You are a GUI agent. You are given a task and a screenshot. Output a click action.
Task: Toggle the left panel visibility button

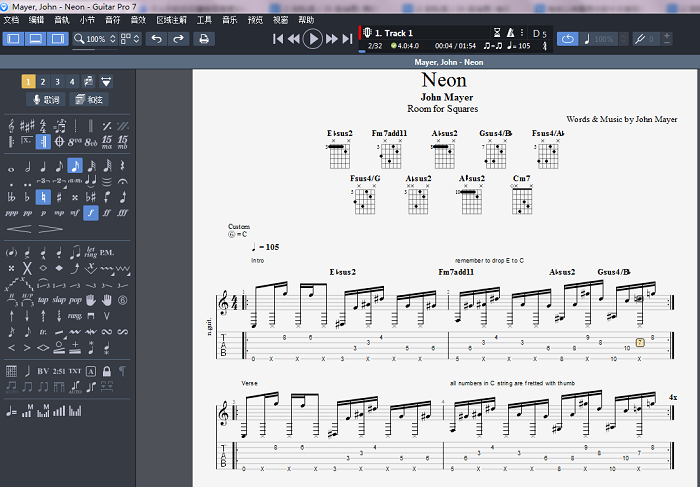[14, 39]
